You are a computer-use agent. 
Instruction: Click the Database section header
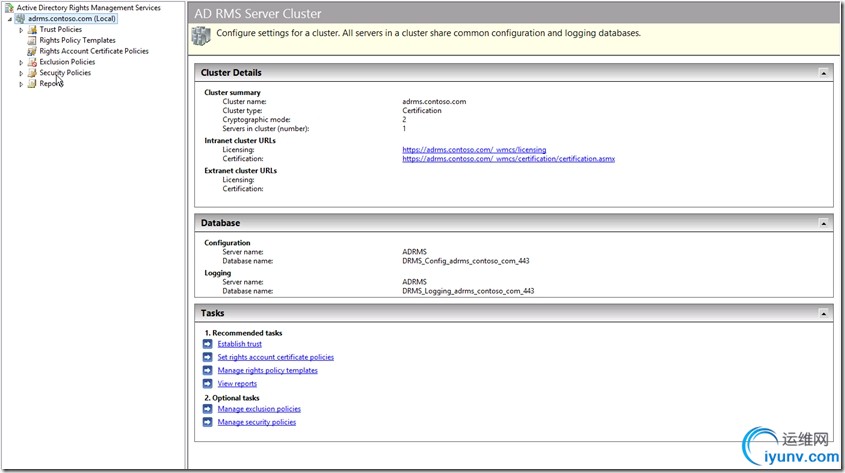point(514,223)
